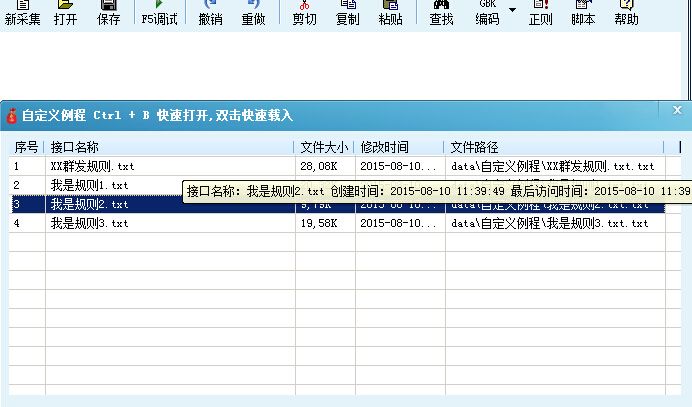Click the 2015-08-10 date in row 1
The height and width of the screenshot is (407, 692).
pos(398,166)
